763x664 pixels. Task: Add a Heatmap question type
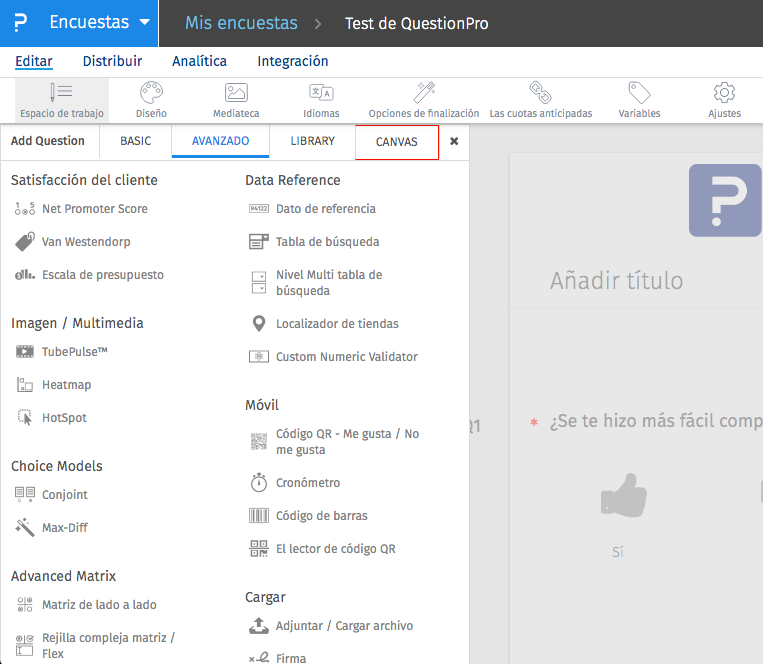click(x=66, y=385)
